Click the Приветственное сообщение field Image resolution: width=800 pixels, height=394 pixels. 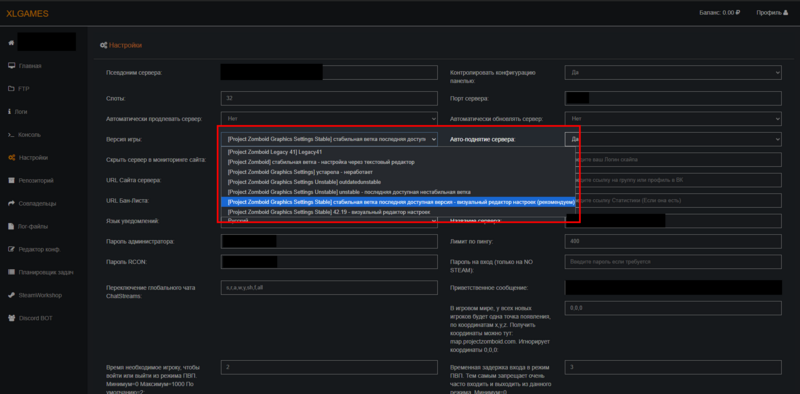tap(673, 287)
